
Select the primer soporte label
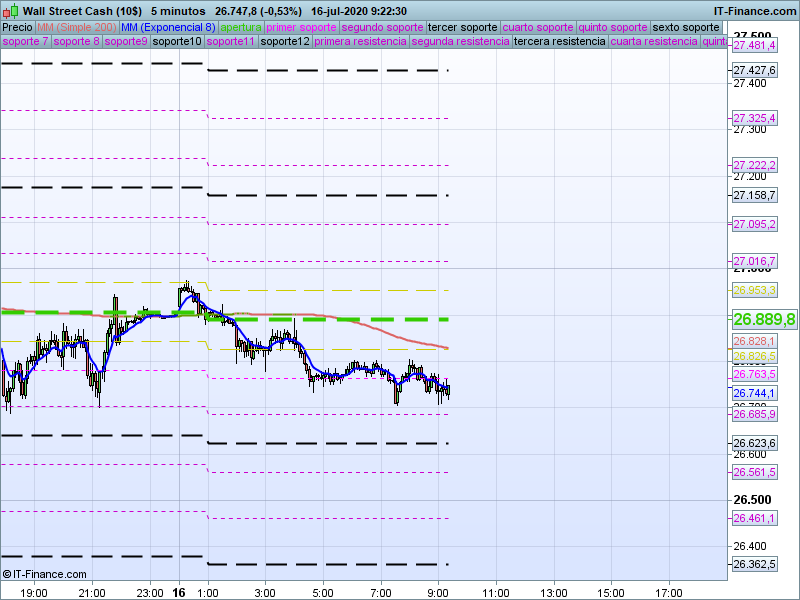[302, 27]
